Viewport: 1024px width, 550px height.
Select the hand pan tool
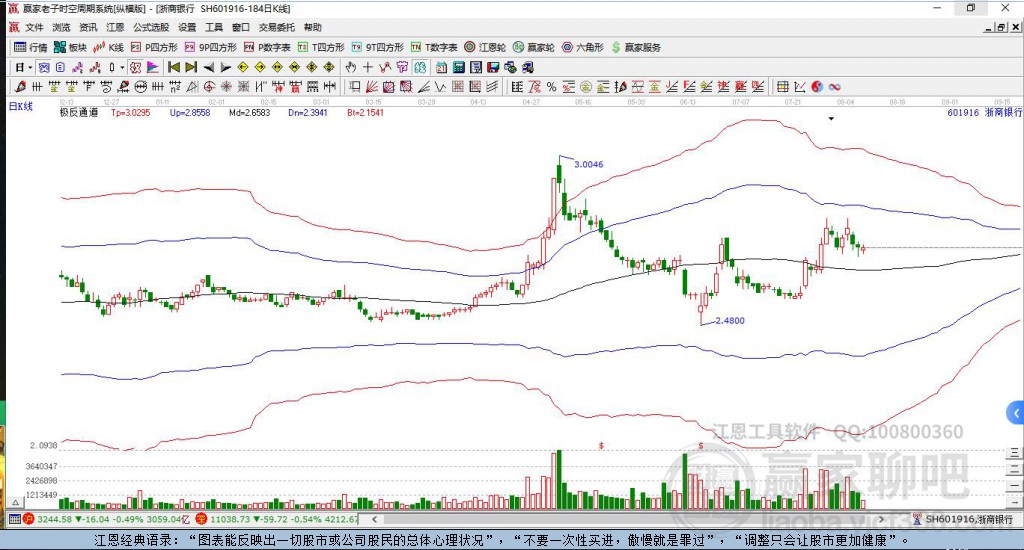coord(351,67)
